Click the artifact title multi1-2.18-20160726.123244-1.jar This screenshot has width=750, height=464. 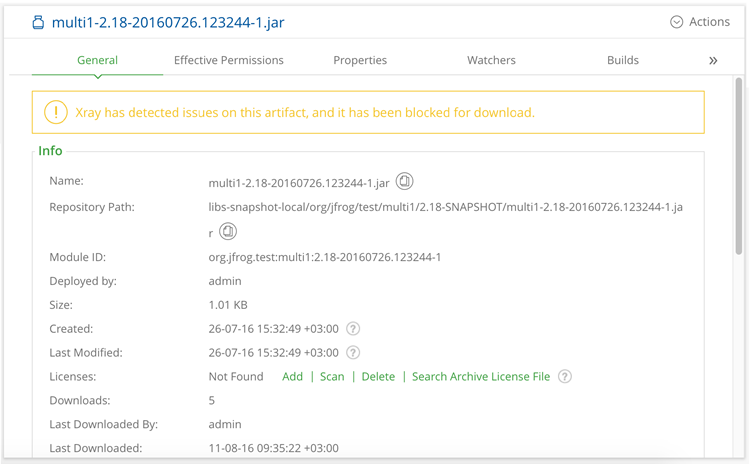point(168,22)
